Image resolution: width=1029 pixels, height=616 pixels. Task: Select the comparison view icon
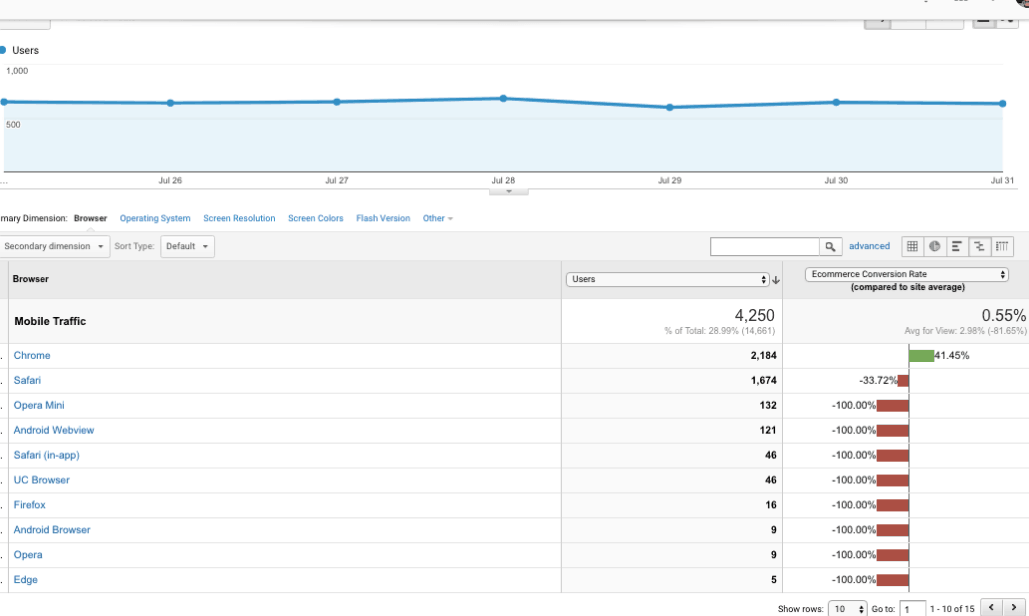click(980, 246)
